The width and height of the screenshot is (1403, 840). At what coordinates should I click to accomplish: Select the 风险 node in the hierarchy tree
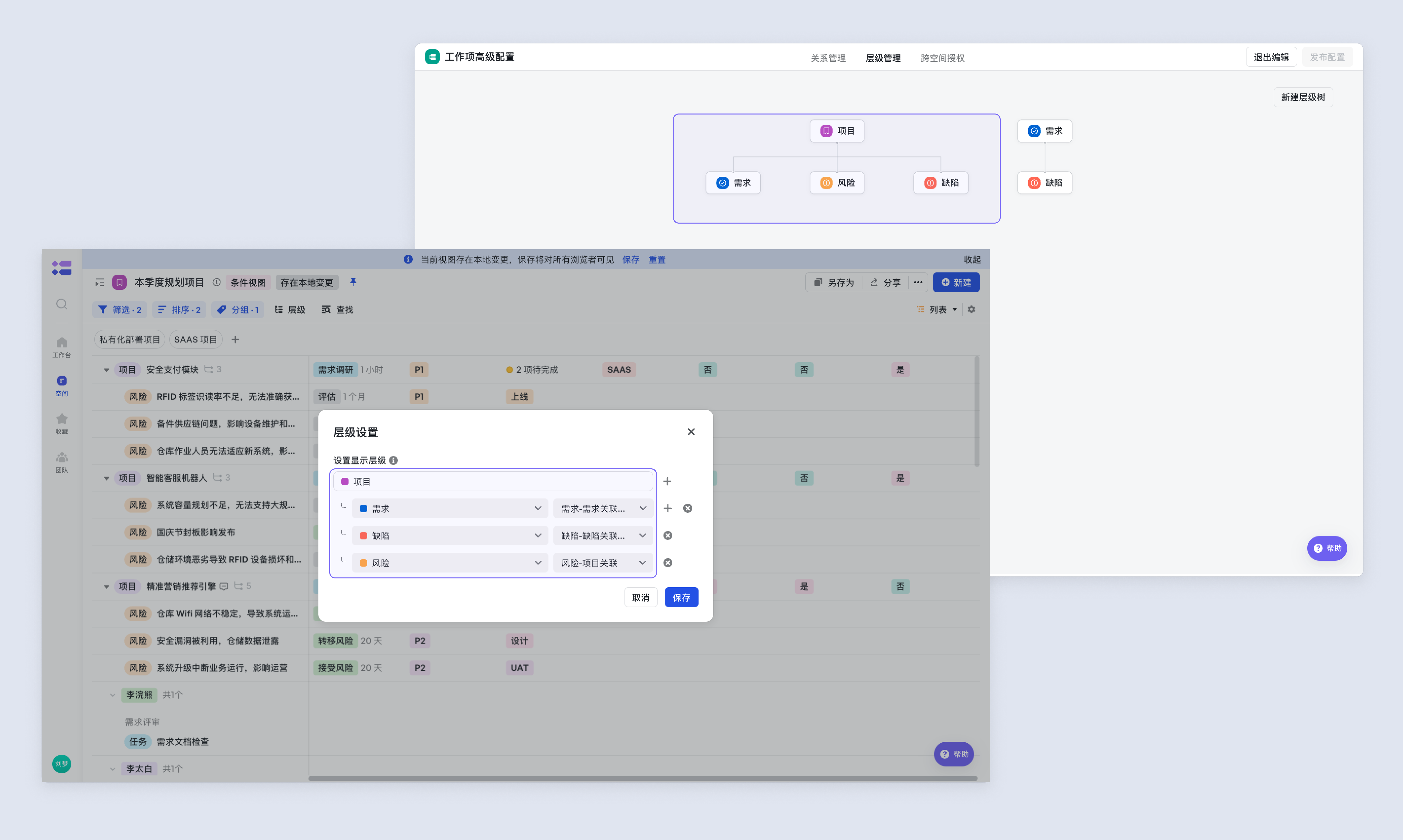tap(837, 182)
